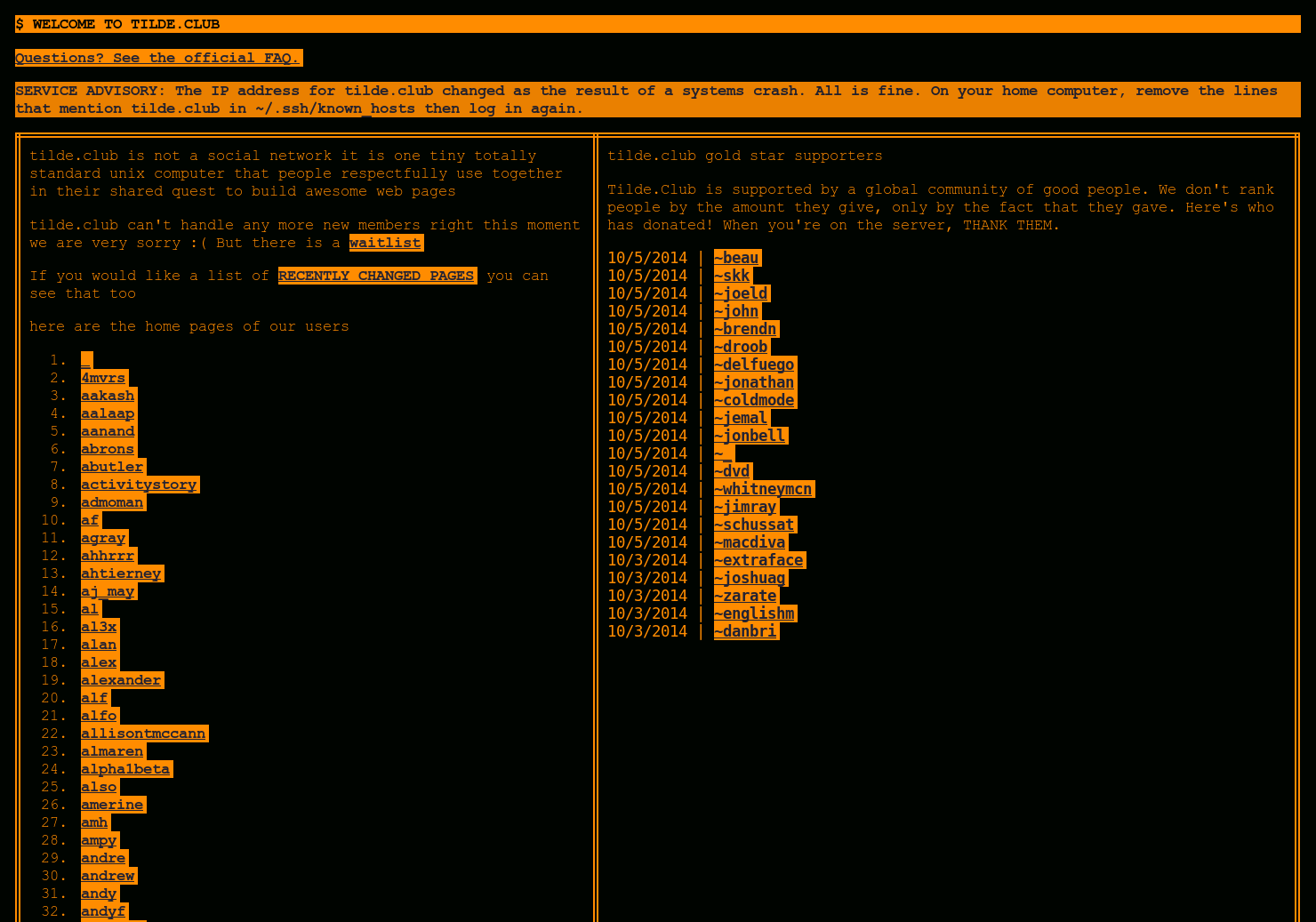Visit ahtierney's page
This screenshot has height=922, width=1316.
121,573
